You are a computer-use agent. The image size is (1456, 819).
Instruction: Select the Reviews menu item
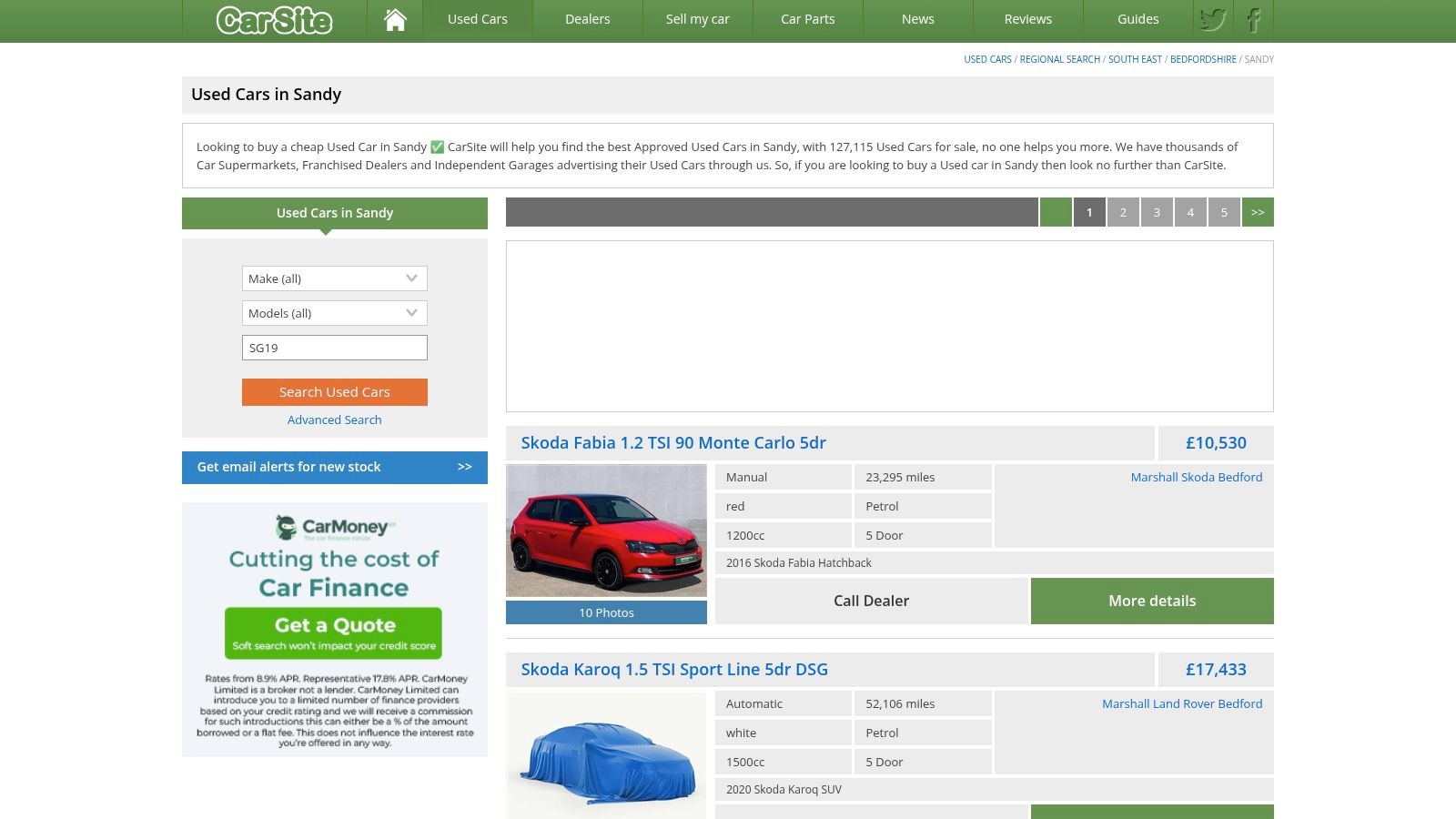tap(1027, 19)
